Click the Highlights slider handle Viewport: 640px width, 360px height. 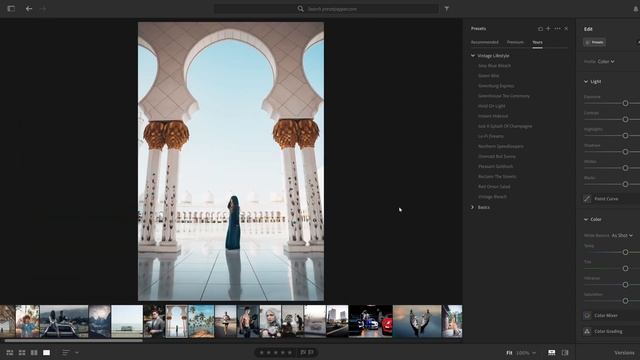click(x=625, y=136)
